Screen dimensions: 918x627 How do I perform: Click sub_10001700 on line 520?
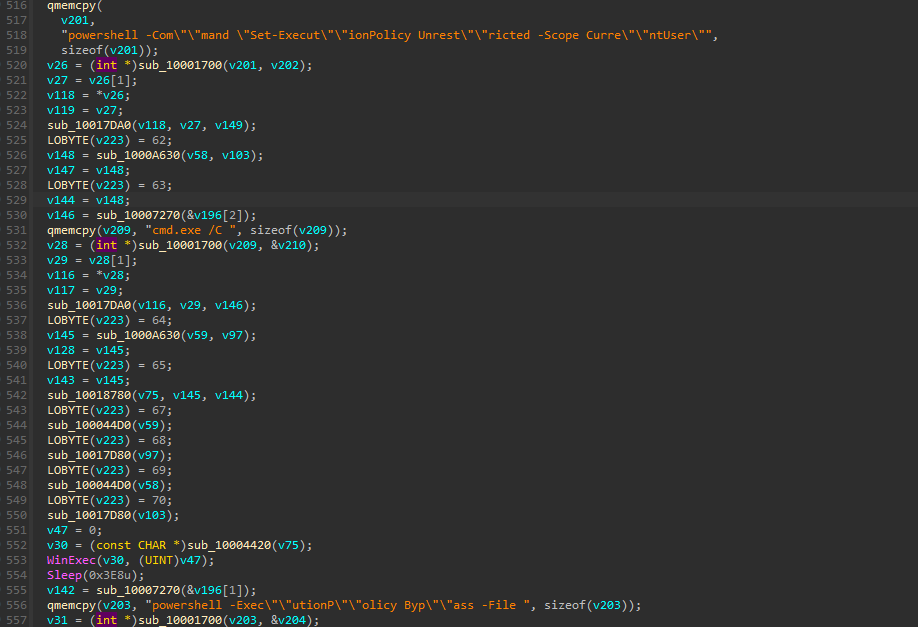point(180,65)
